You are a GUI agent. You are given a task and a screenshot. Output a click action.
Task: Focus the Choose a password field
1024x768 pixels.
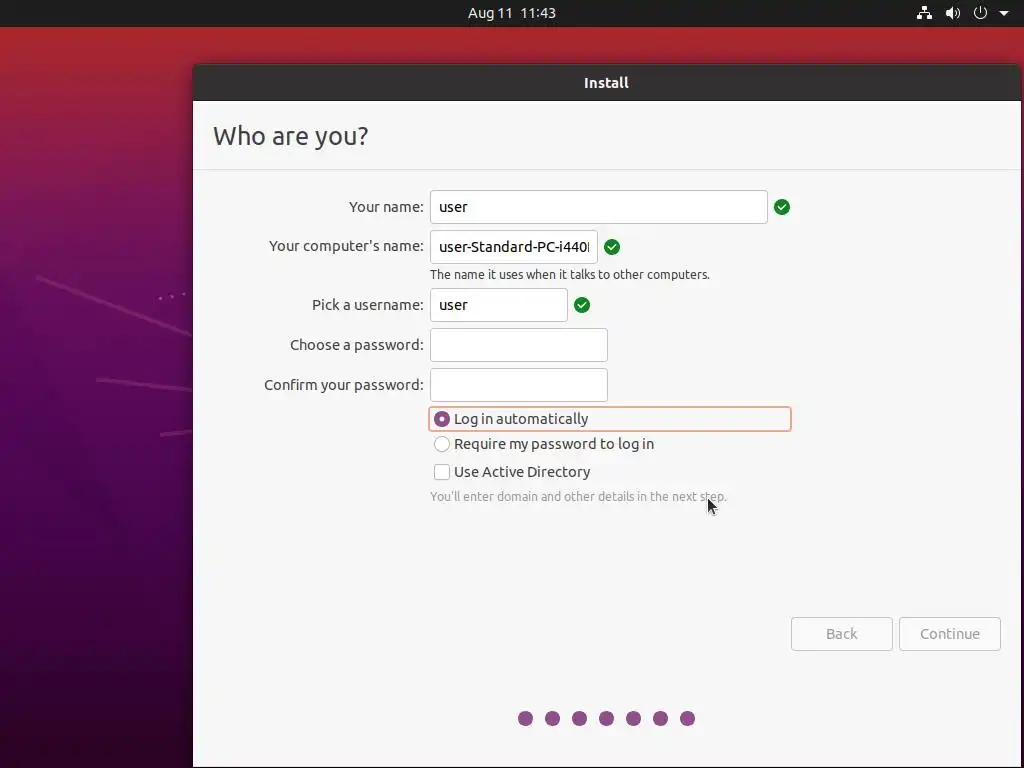[519, 345]
